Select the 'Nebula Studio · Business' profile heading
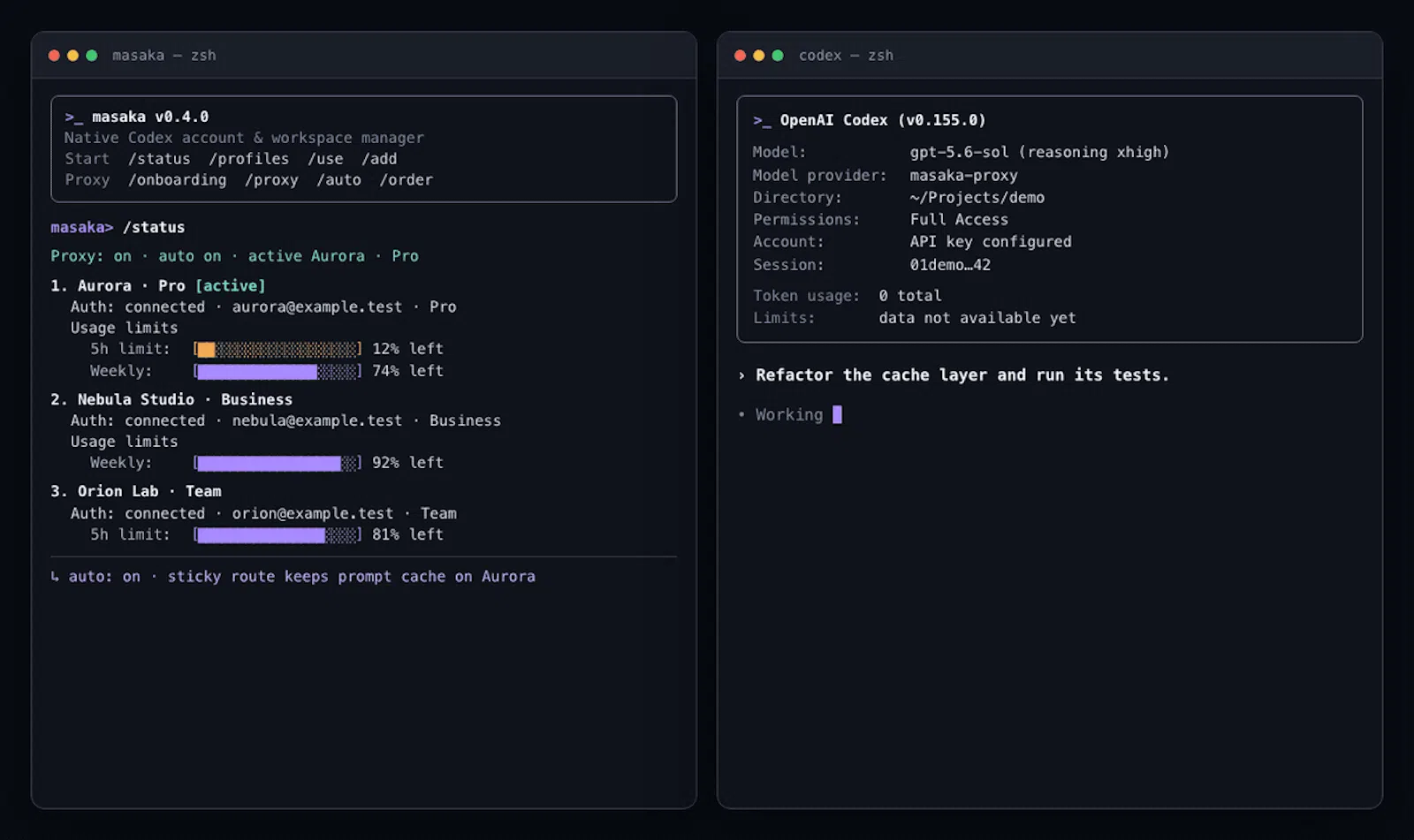This screenshot has height=840, width=1414. coord(185,400)
